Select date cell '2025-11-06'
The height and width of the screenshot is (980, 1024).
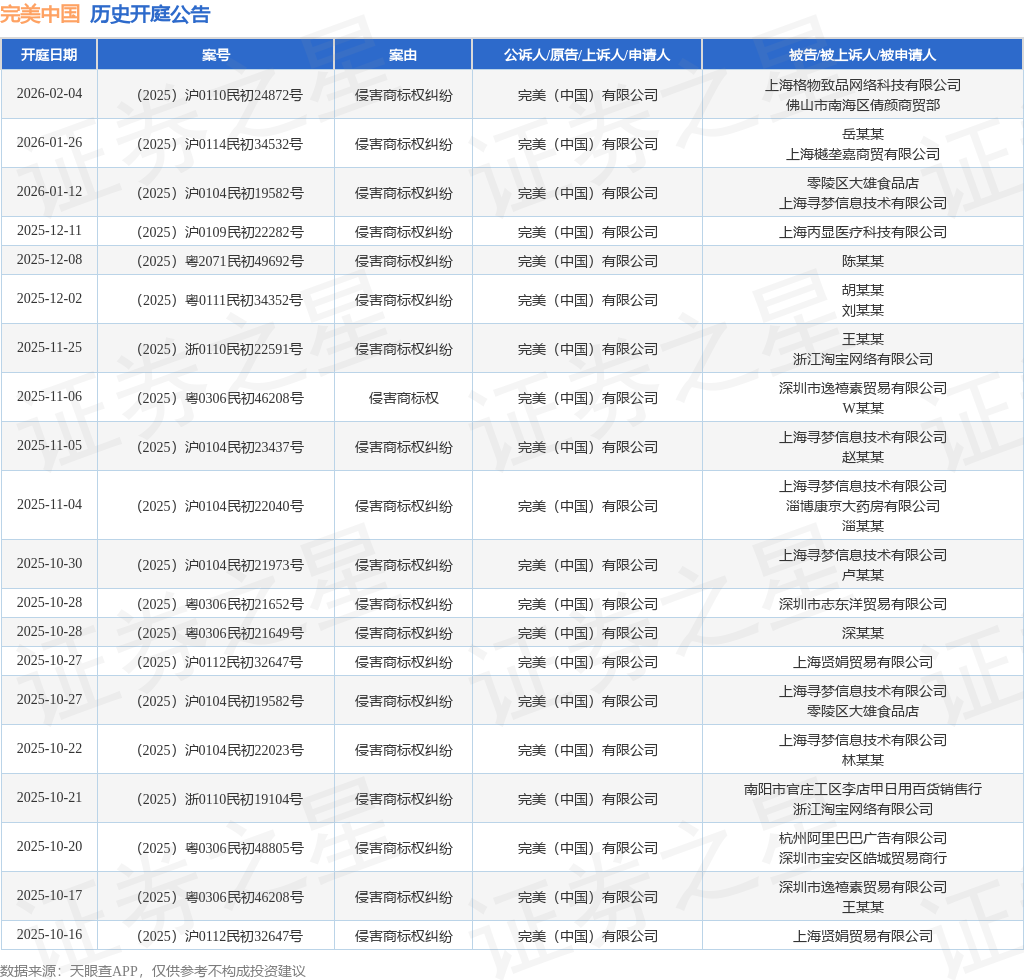pyautogui.click(x=49, y=396)
